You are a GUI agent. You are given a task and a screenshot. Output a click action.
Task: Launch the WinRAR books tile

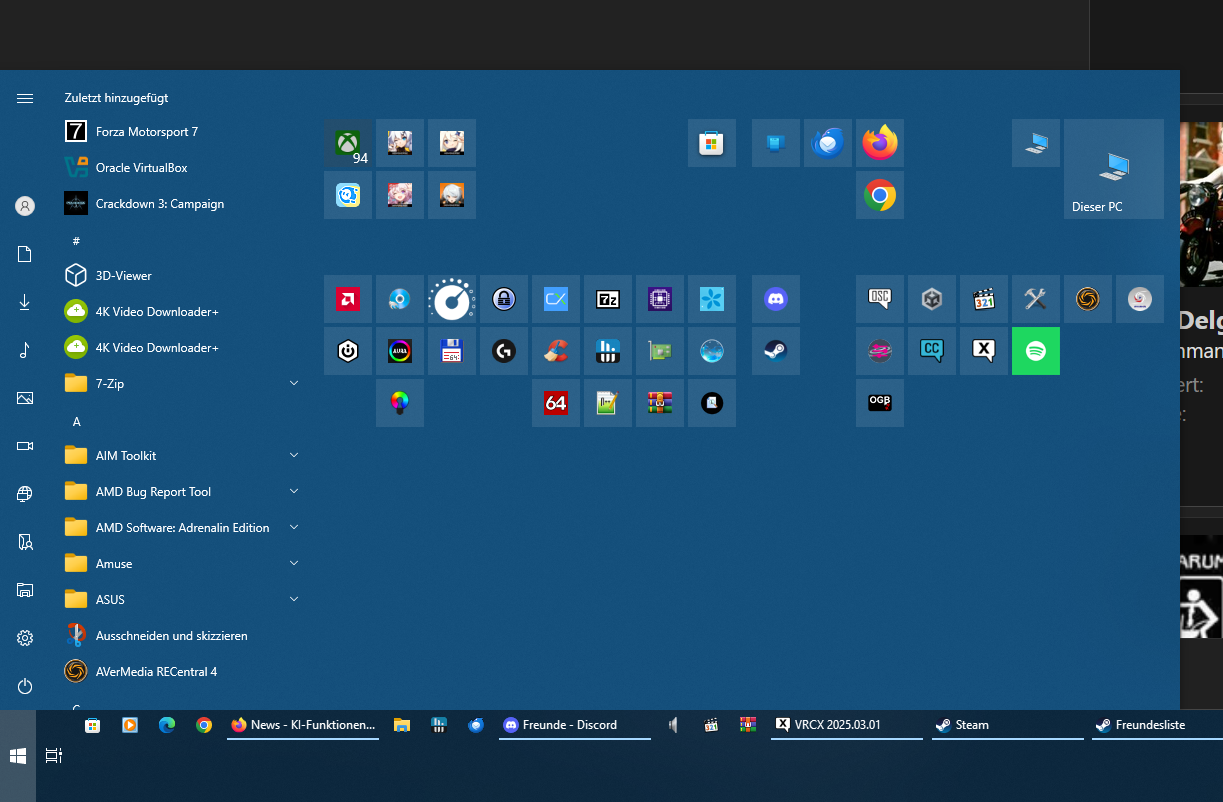(660, 403)
